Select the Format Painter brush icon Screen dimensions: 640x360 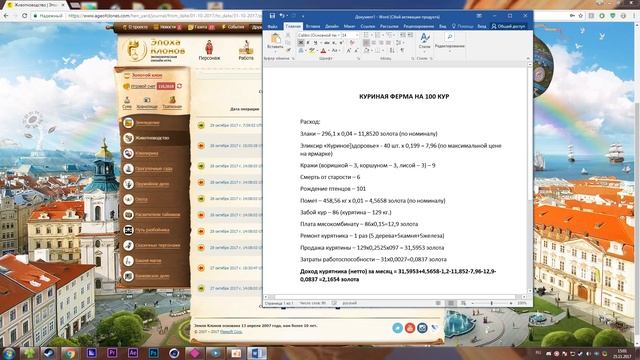point(289,49)
